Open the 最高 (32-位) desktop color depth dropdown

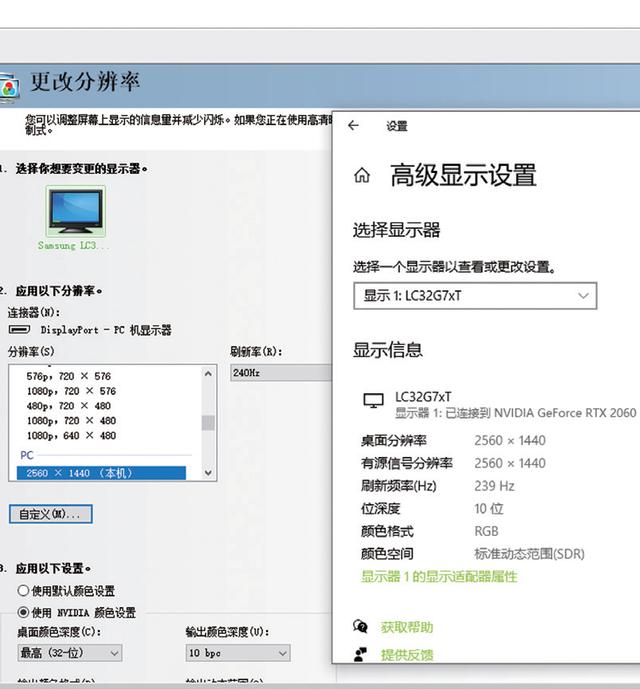(70, 653)
